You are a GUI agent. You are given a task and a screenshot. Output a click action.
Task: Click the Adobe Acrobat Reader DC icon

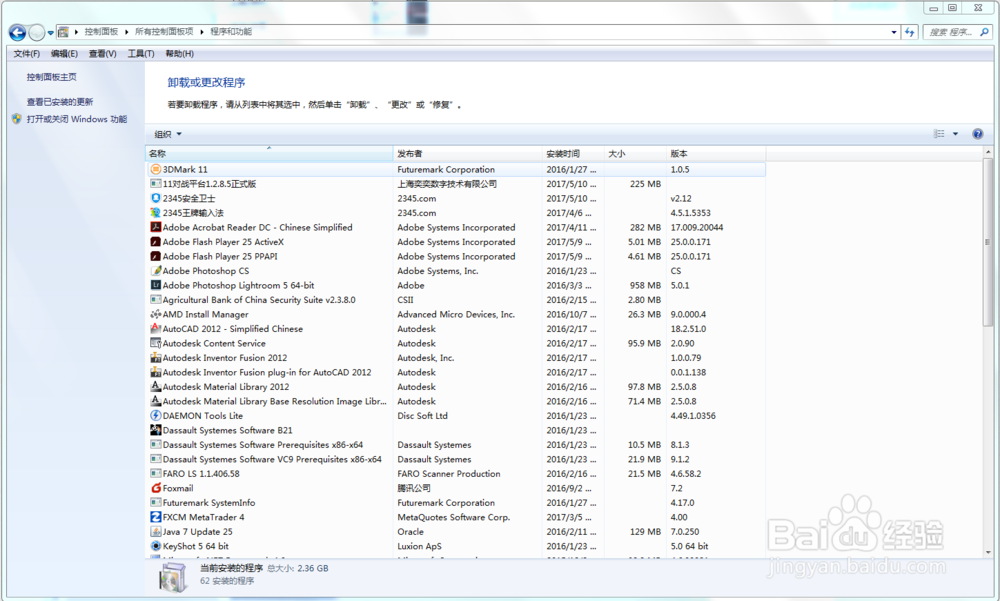click(x=156, y=227)
